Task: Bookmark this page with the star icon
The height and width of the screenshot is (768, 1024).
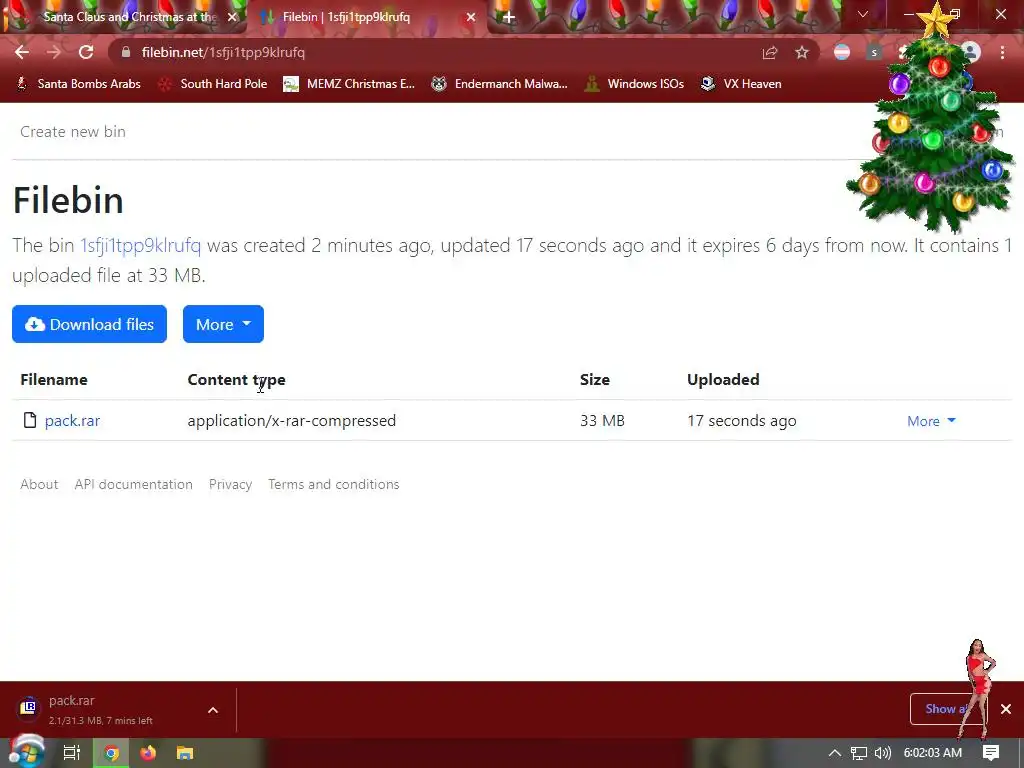Action: pyautogui.click(x=802, y=52)
